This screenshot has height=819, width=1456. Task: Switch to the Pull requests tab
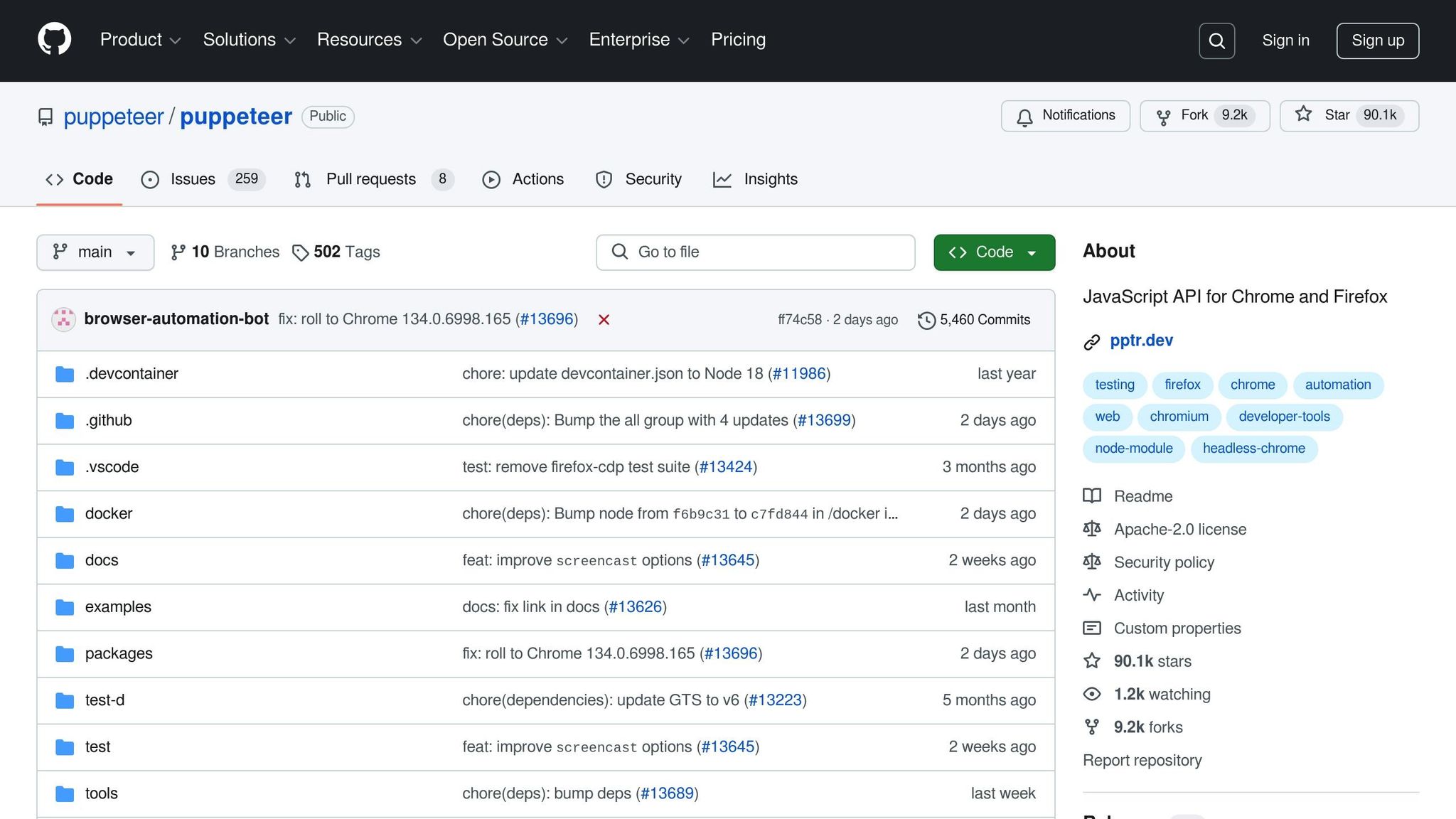coord(373,179)
